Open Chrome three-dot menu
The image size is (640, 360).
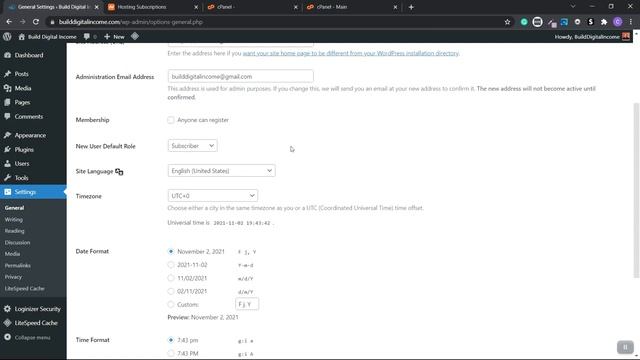[631, 22]
